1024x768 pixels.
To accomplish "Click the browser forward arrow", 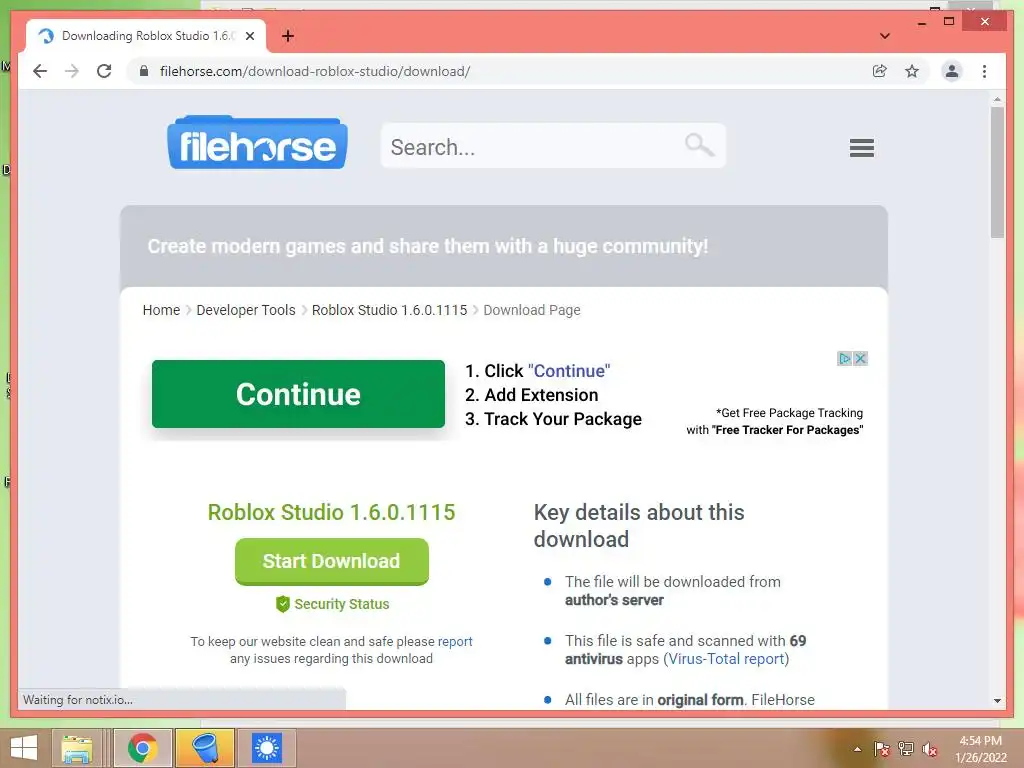I will tap(72, 71).
